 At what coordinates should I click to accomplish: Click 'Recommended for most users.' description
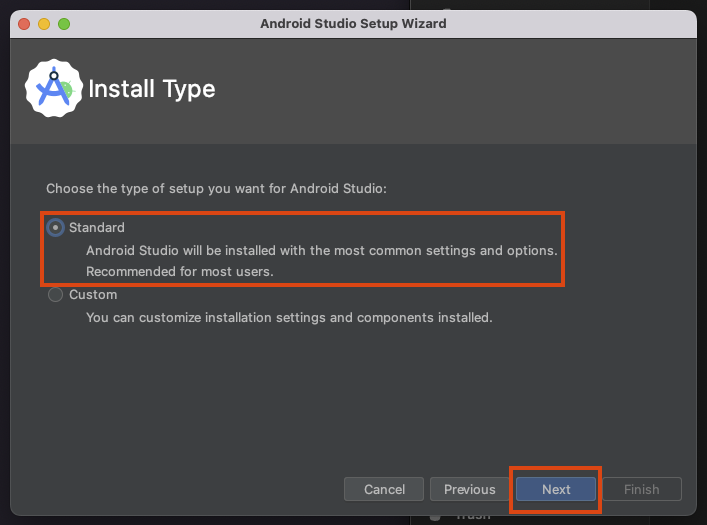(x=180, y=272)
